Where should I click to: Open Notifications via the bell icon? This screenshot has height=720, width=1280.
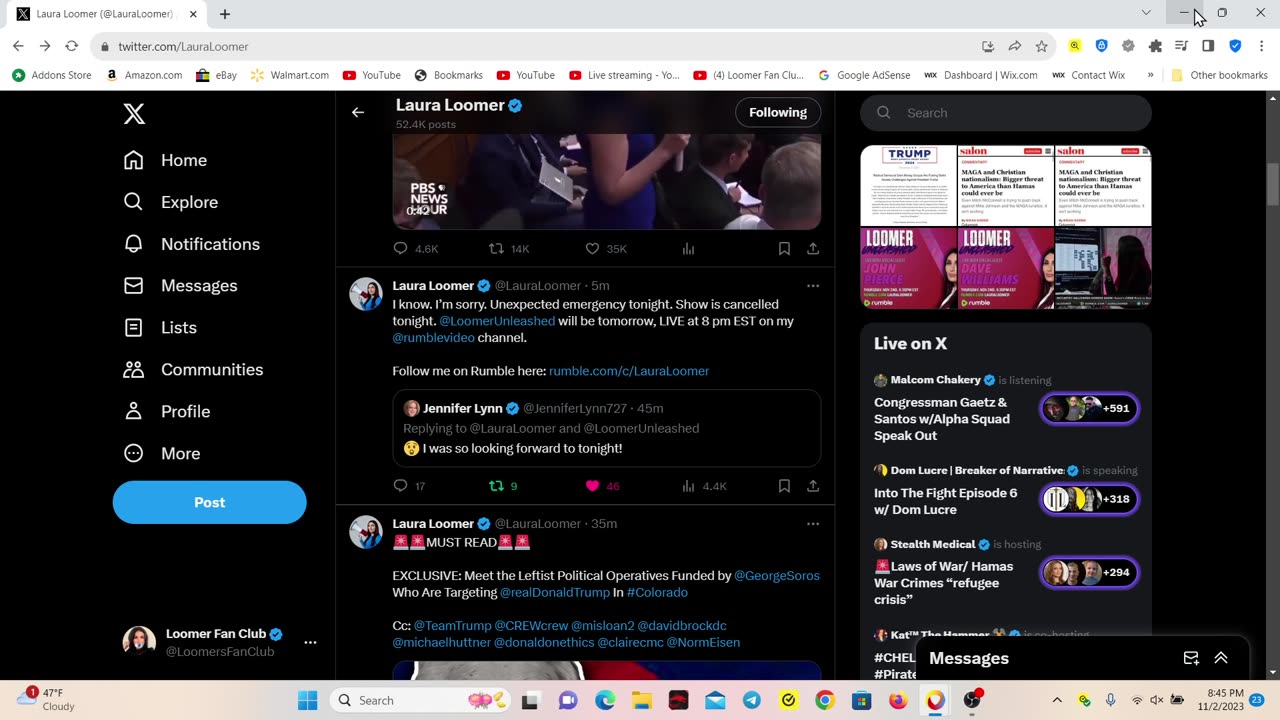(x=191, y=244)
